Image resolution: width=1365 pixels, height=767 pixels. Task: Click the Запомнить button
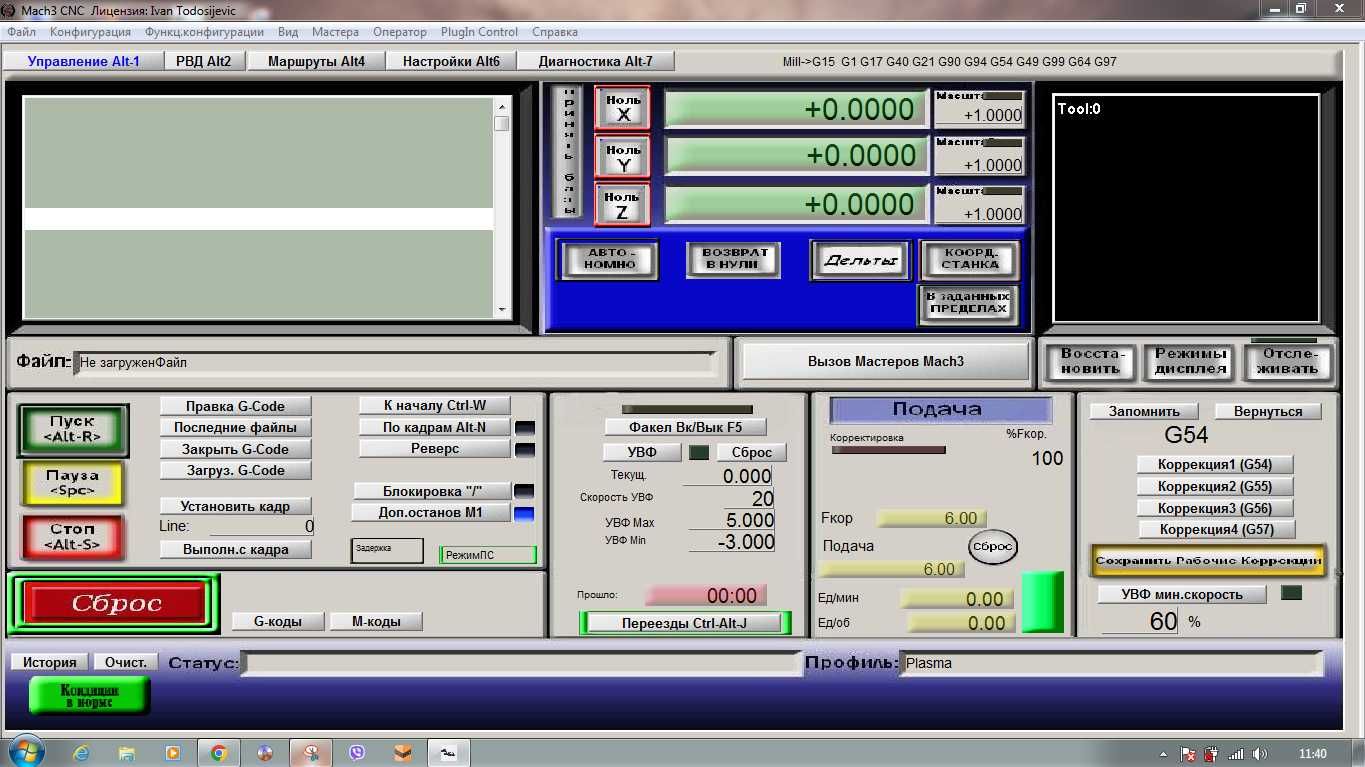(1144, 411)
